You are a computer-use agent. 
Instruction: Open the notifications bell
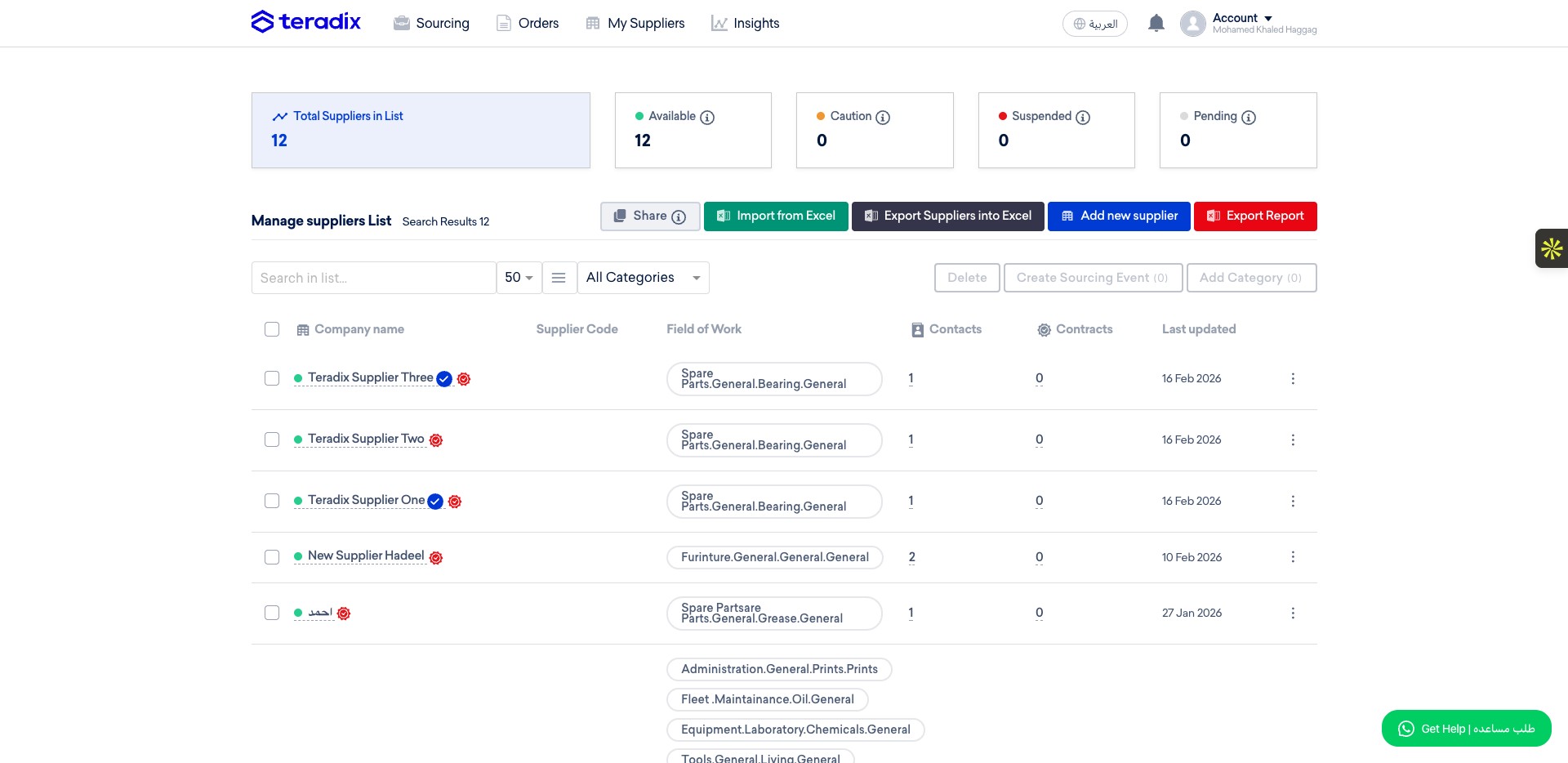pyautogui.click(x=1156, y=23)
